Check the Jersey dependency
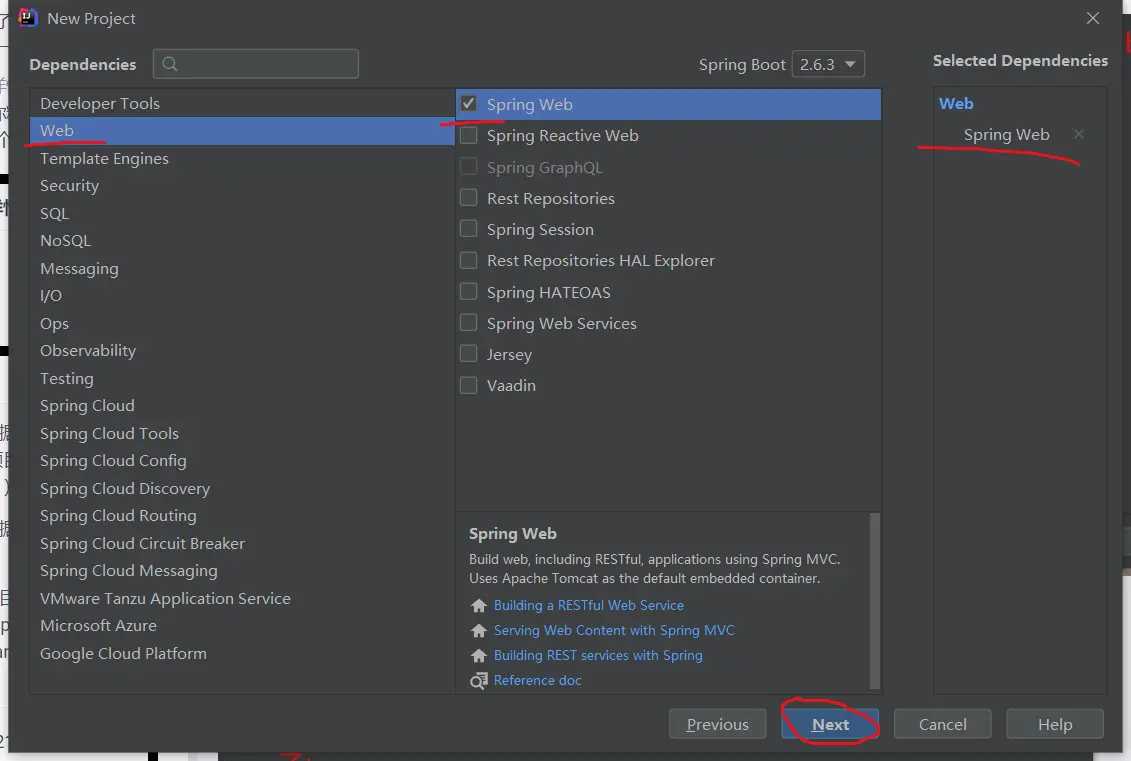Viewport: 1131px width, 761px height. pyautogui.click(x=469, y=353)
